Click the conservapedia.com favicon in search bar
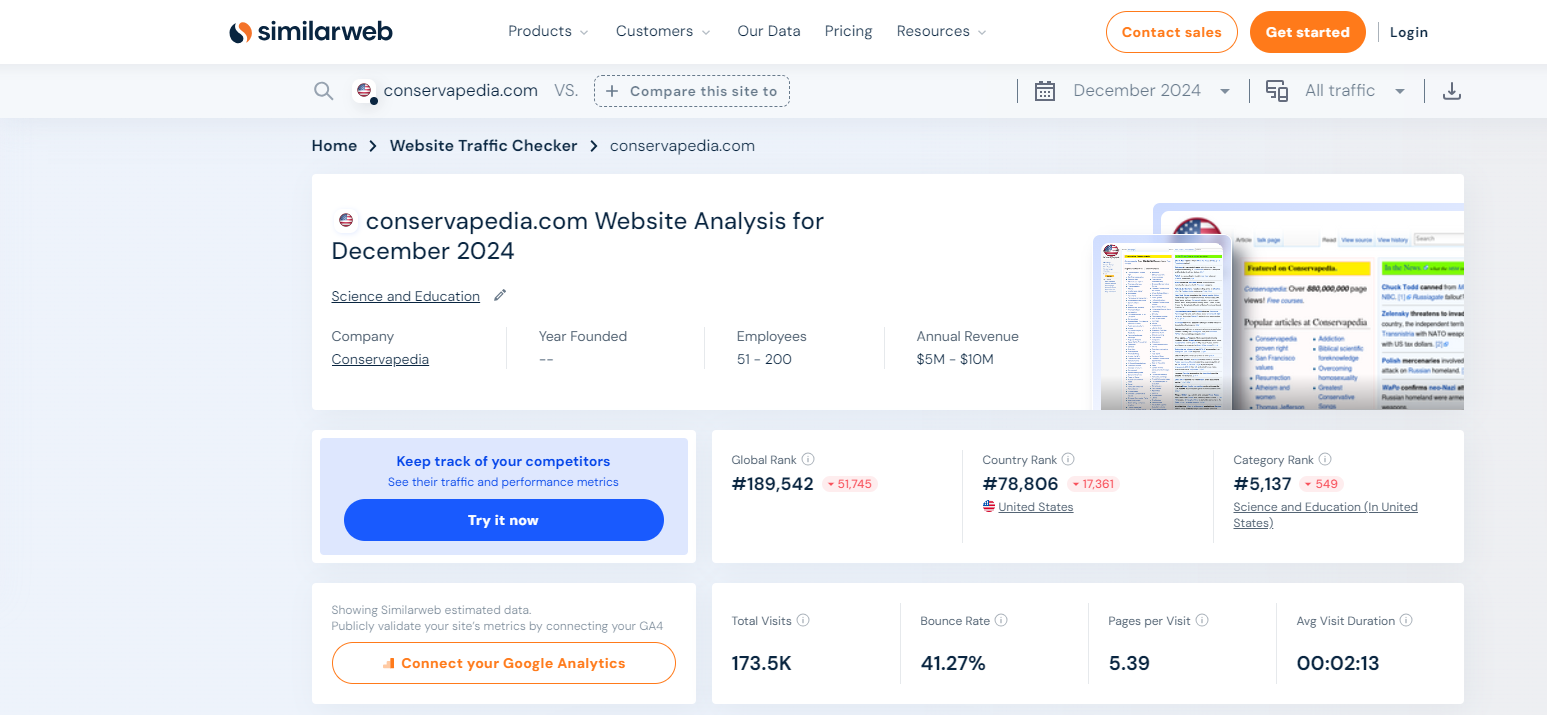Image resolution: width=1547 pixels, height=715 pixels. (x=364, y=91)
